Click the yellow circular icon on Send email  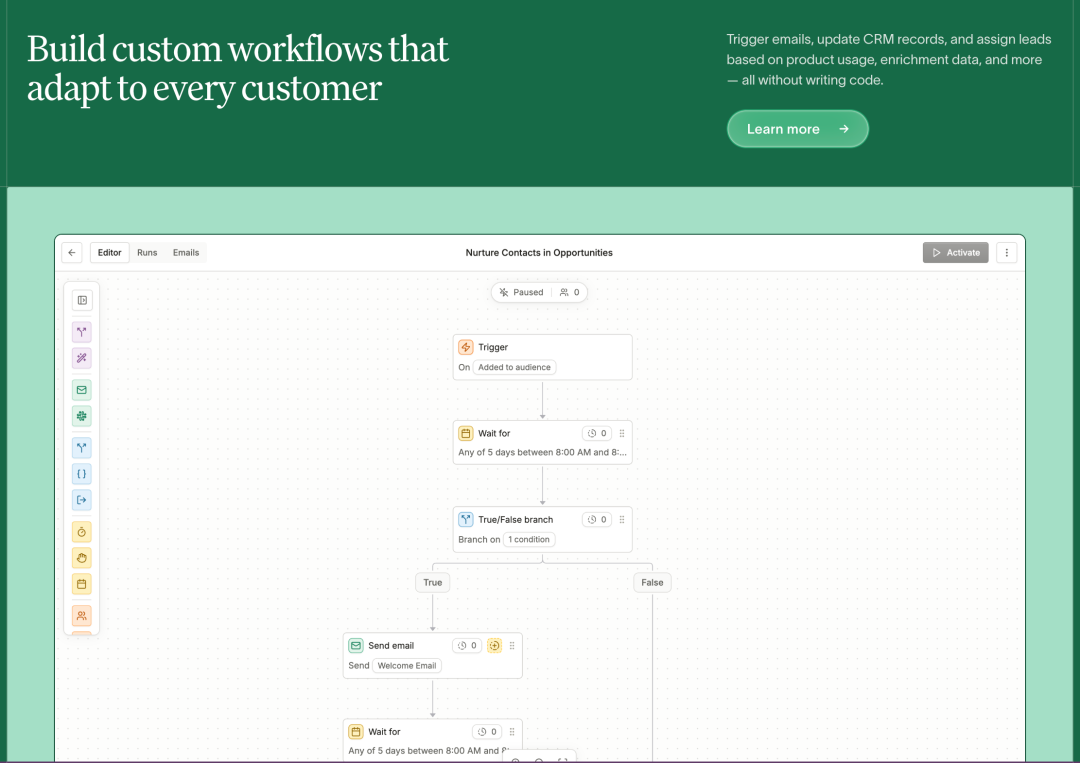(x=495, y=645)
